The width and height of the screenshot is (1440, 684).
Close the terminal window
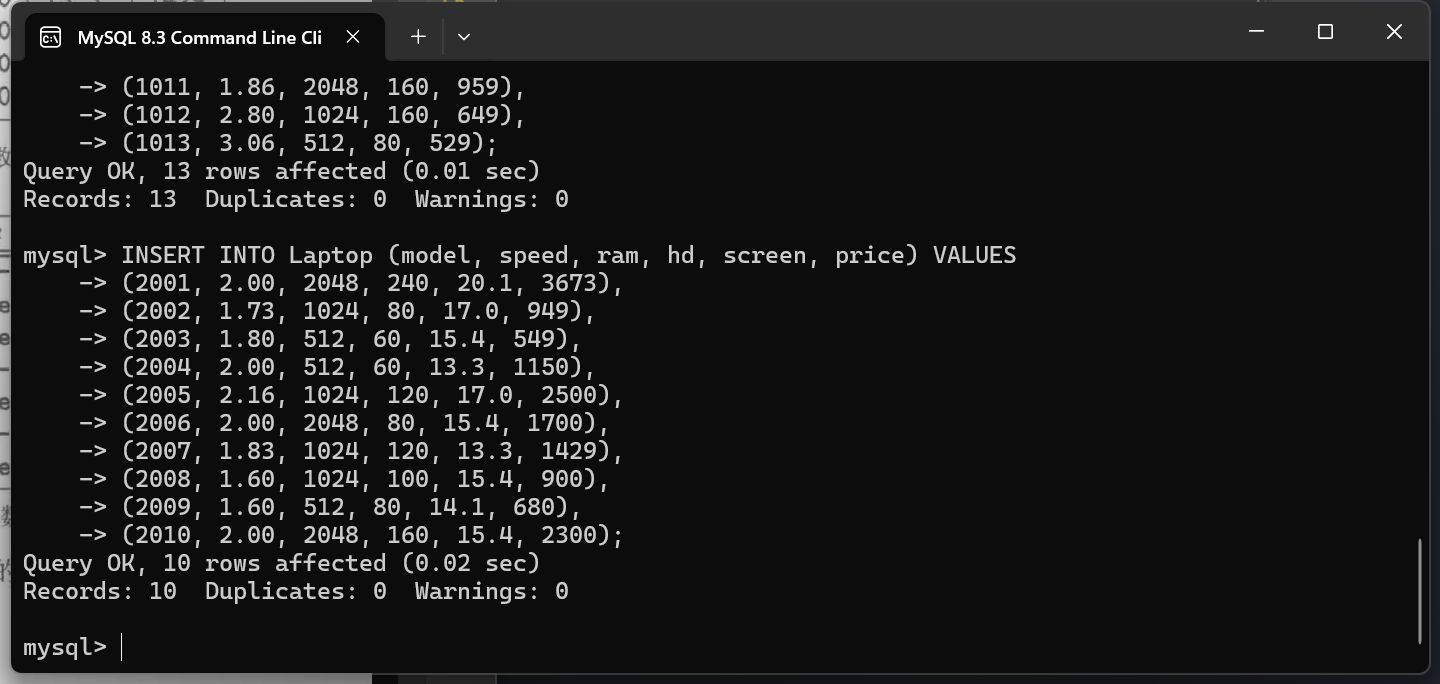click(x=1394, y=32)
